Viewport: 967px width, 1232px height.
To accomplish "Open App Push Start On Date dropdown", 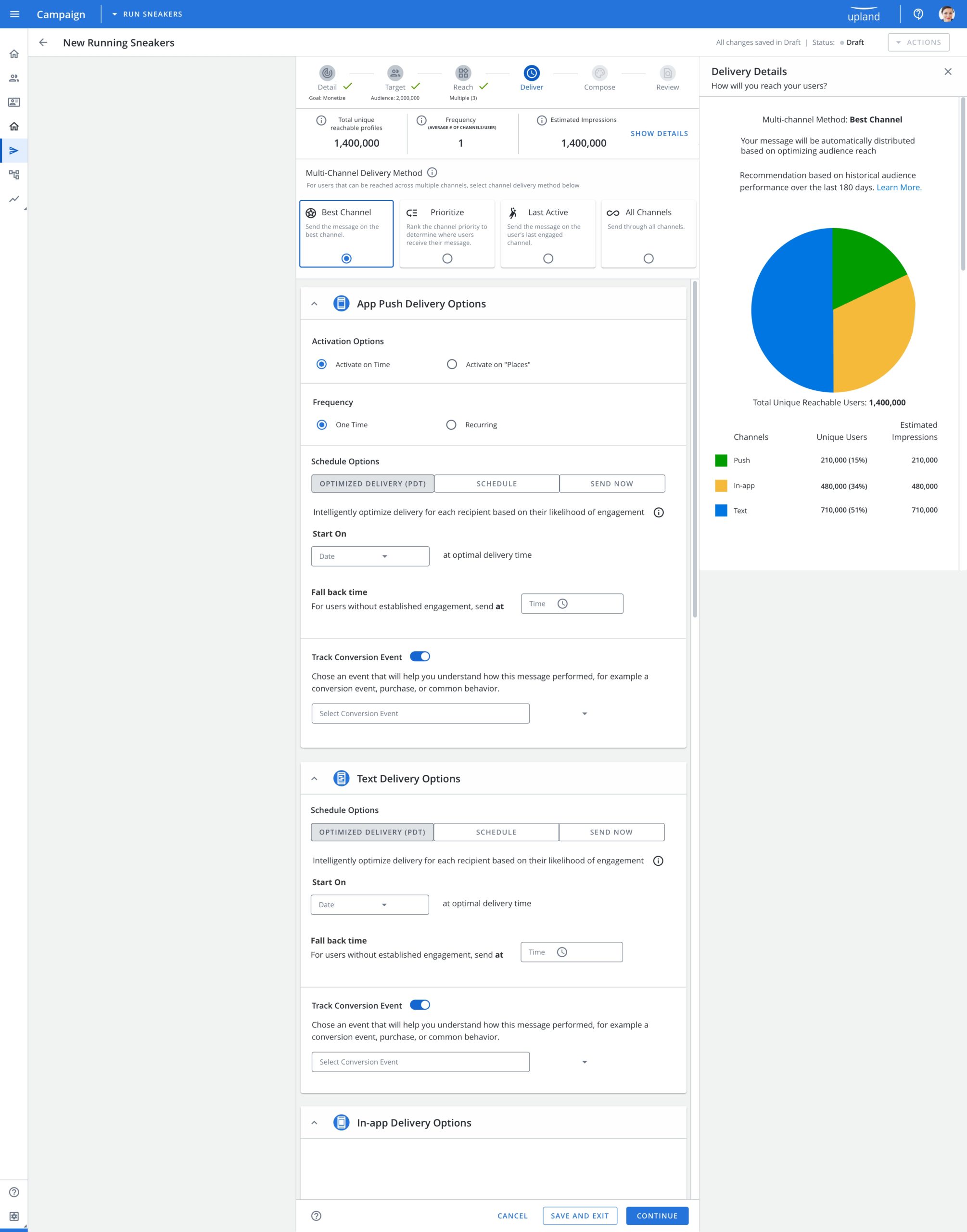I will tap(370, 556).
